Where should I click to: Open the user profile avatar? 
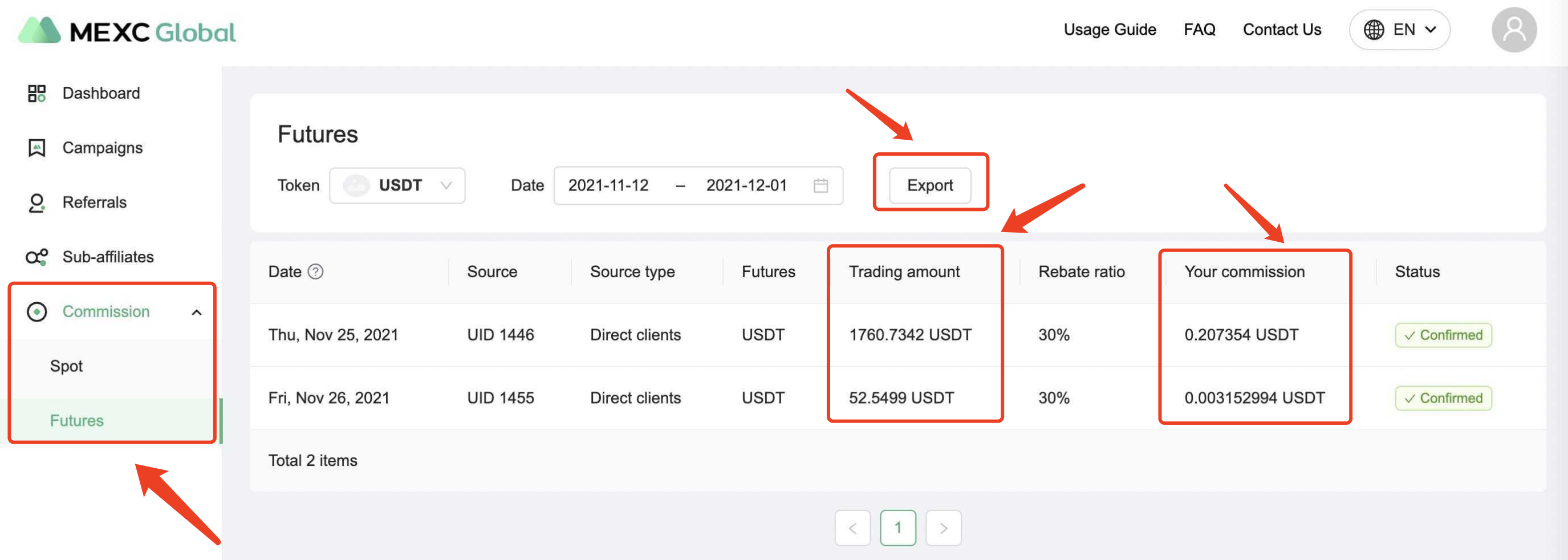[x=1513, y=30]
